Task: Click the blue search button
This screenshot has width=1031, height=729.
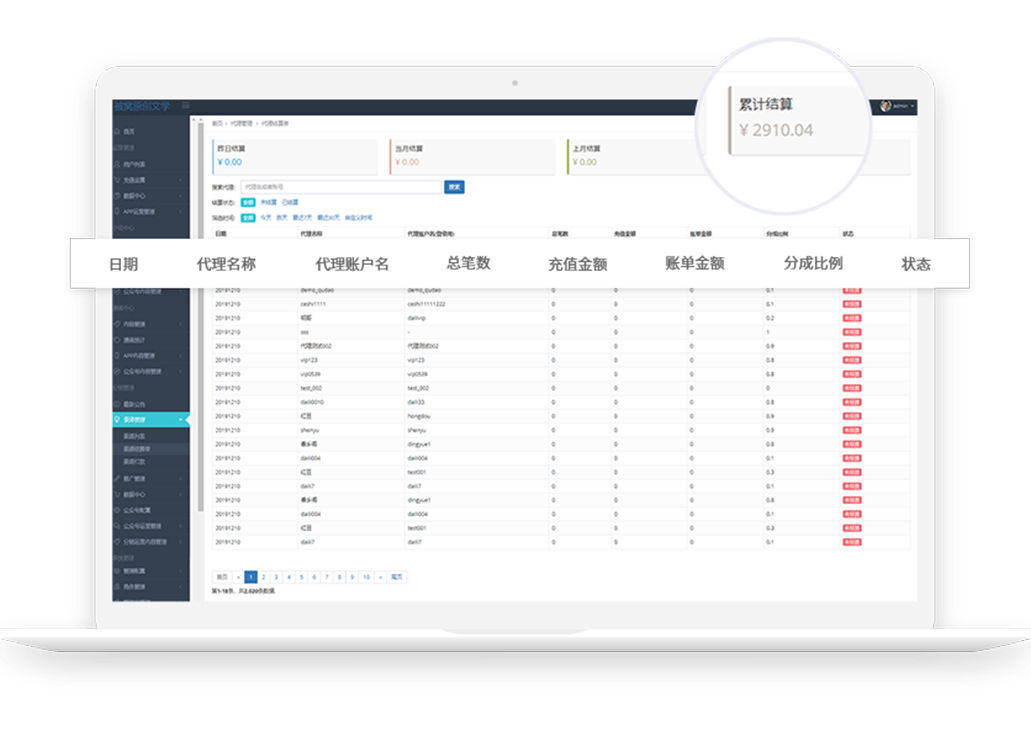Action: (x=454, y=187)
